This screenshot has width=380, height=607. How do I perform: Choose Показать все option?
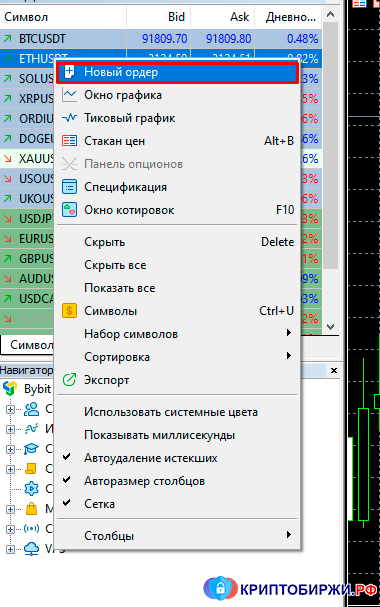[x=177, y=288]
